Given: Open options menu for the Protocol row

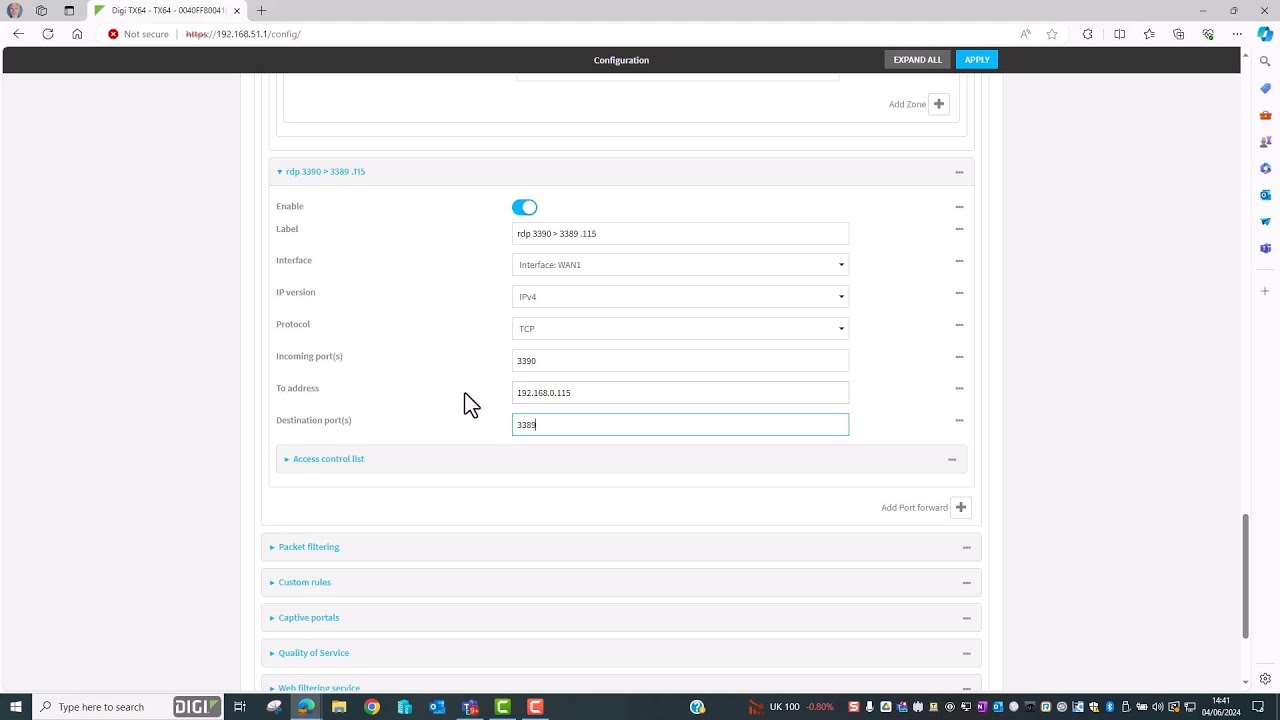Looking at the screenshot, I should click(x=959, y=325).
